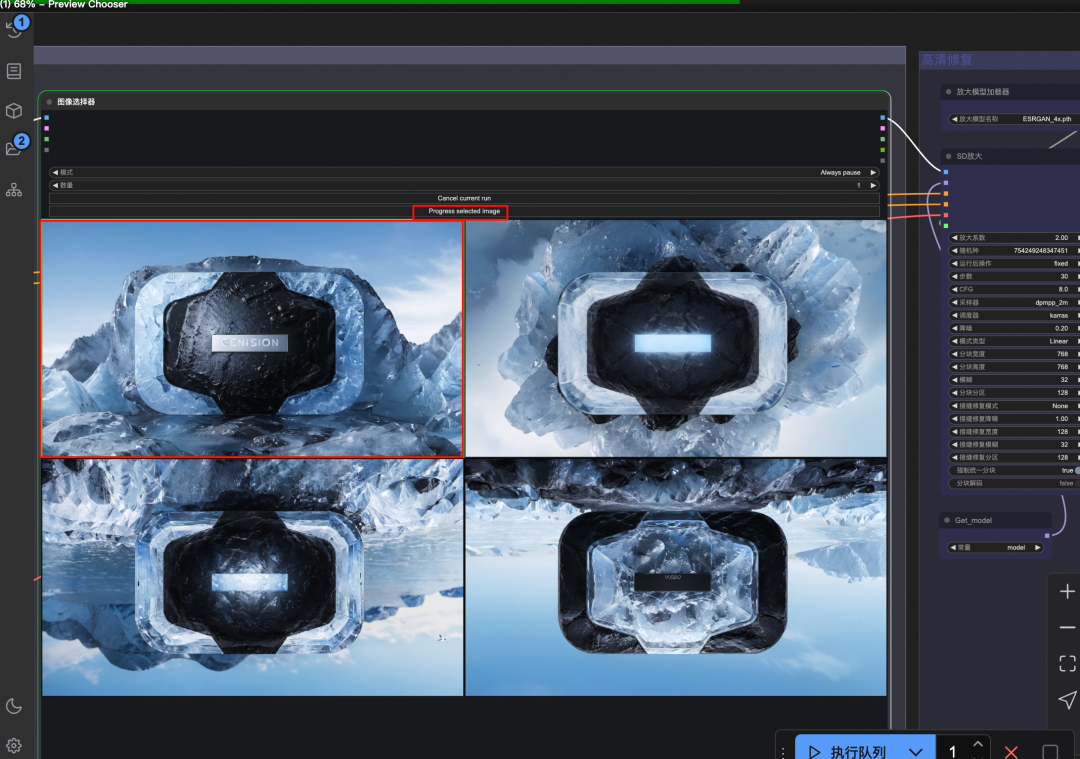The image size is (1080, 759).
Task: Select bottom-left preview with water reflection
Action: 252,577
